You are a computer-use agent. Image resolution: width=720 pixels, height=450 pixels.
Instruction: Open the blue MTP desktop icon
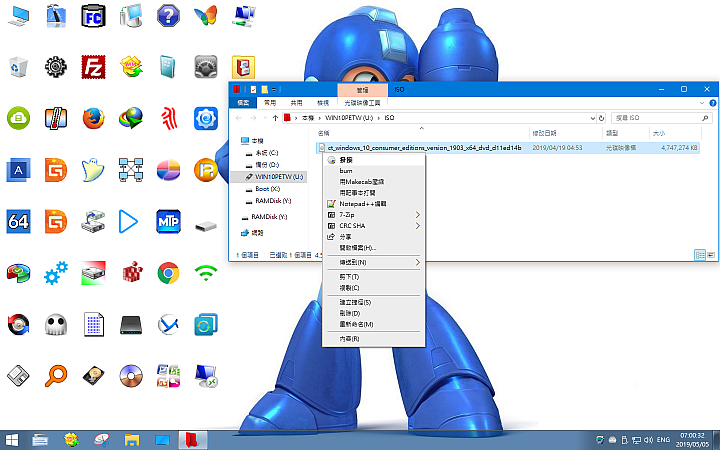click(168, 222)
